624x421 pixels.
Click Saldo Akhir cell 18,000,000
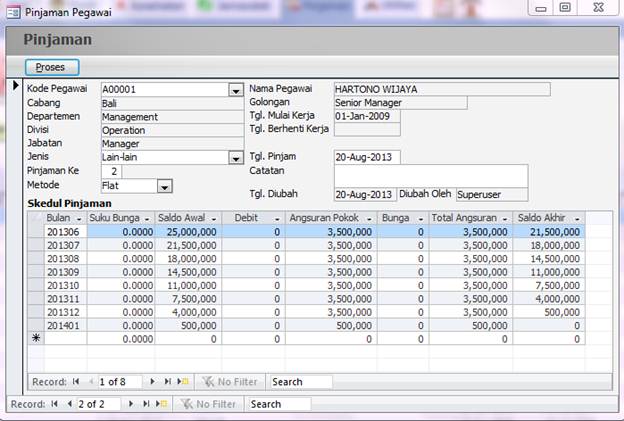(549, 245)
